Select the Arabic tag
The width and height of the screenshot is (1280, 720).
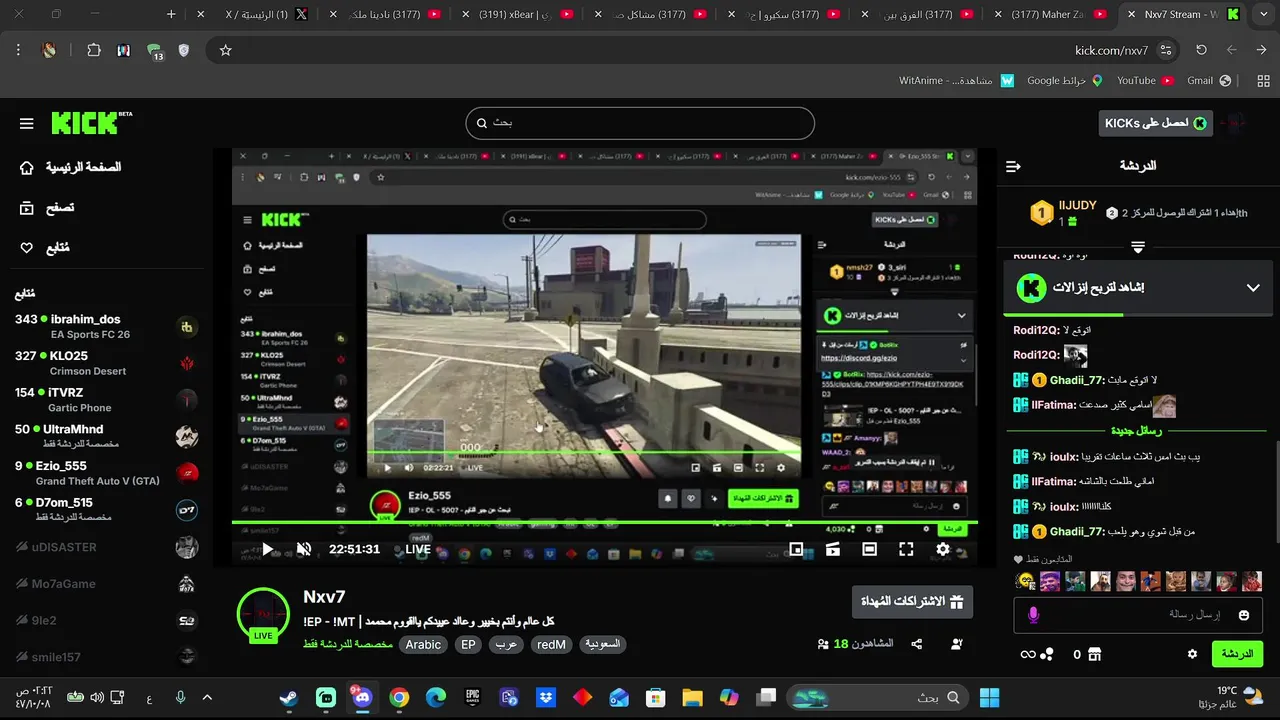coord(423,645)
